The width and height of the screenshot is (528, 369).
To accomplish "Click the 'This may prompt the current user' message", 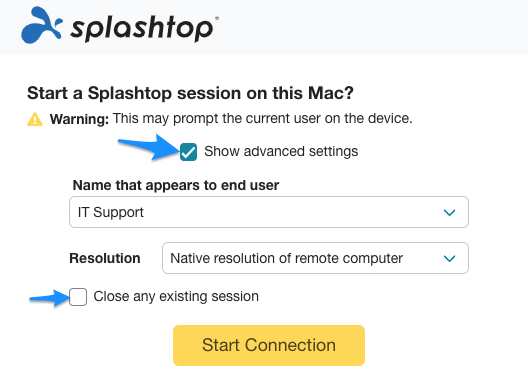I will coord(263,119).
